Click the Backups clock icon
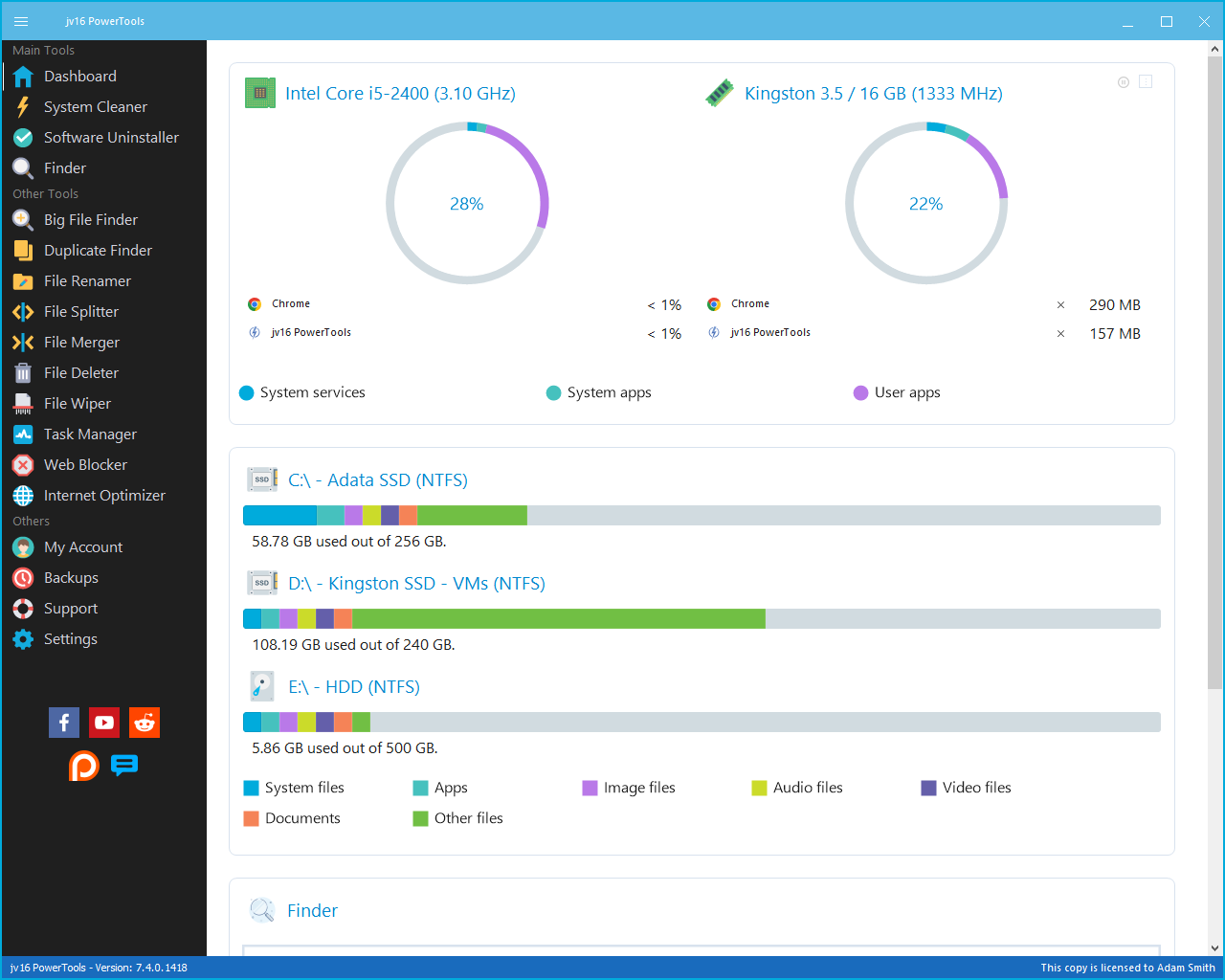 click(23, 578)
